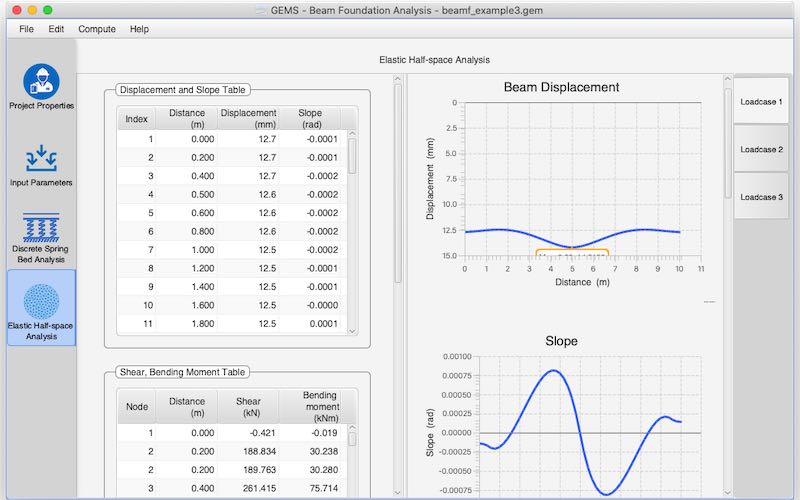Click the Slope chart title

[561, 341]
